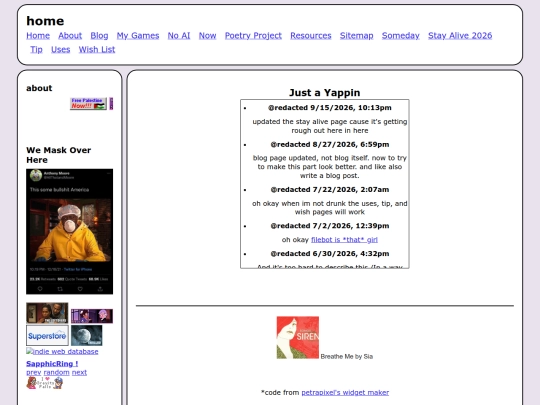540x405 pixels.
Task: Click the sidebar 'about' heading
Action: point(39,88)
